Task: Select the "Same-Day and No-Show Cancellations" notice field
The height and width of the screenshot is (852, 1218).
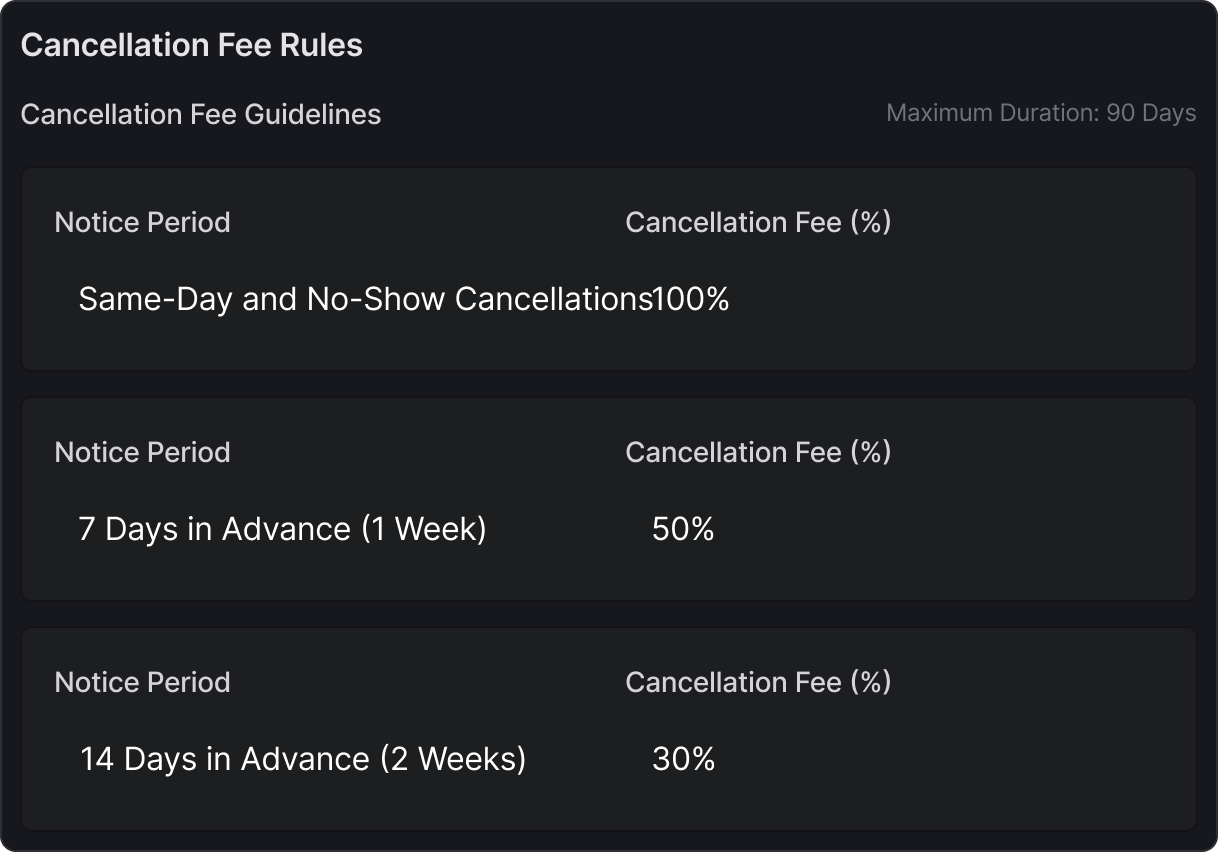Action: click(364, 299)
